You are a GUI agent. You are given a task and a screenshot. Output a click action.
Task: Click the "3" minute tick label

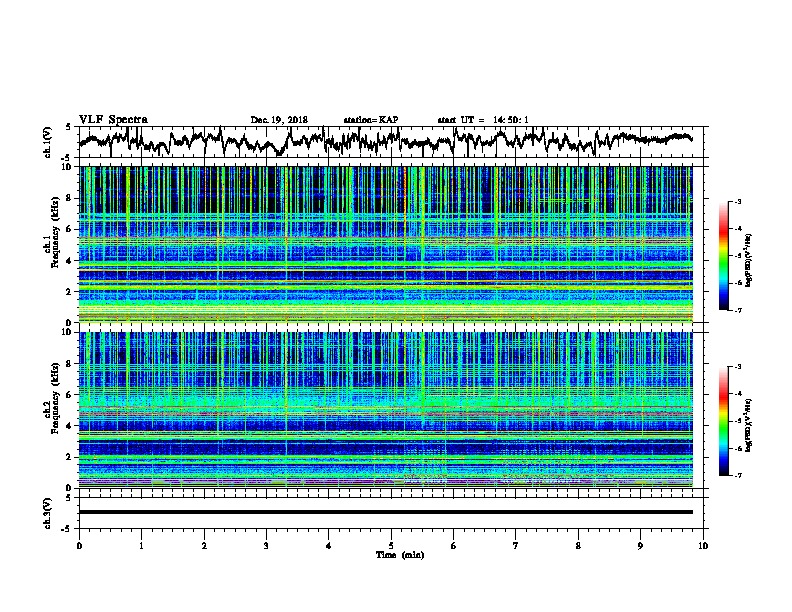[x=266, y=545]
